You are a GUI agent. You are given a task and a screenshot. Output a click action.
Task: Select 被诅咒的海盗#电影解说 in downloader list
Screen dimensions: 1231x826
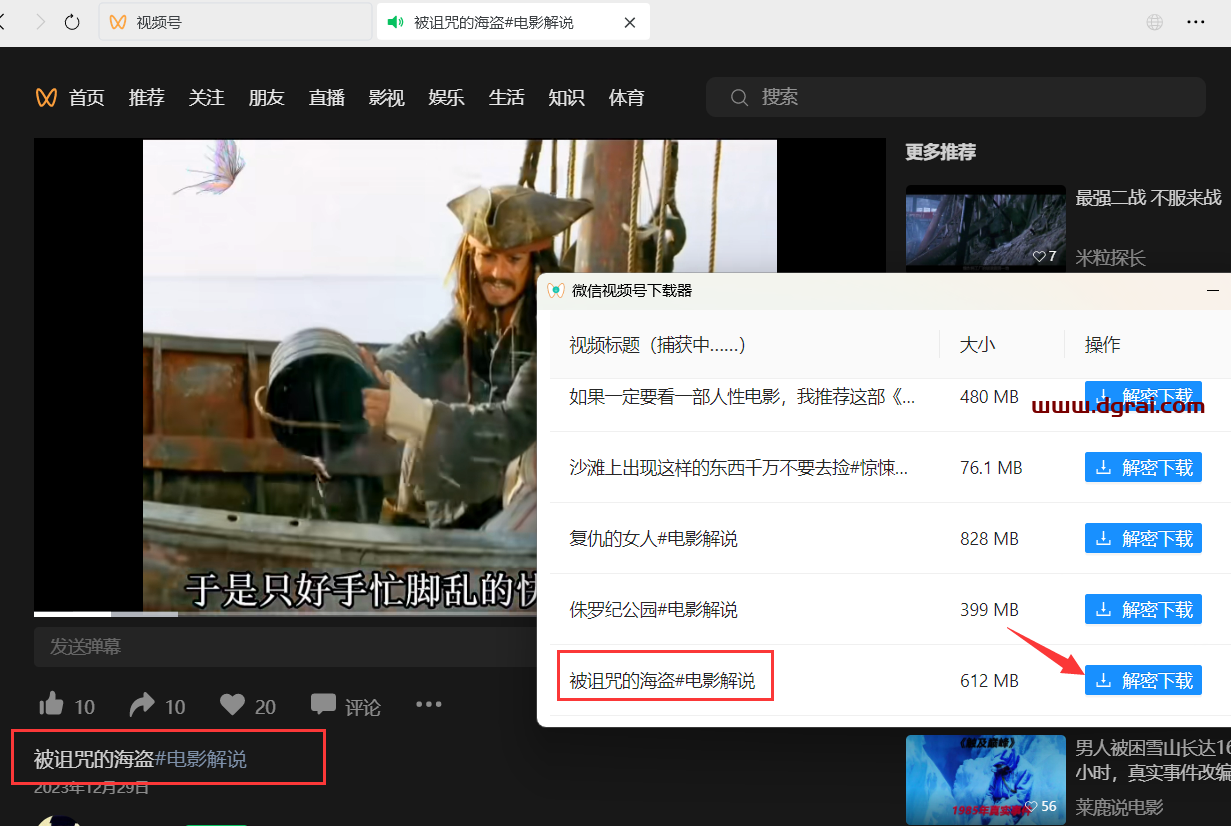tap(662, 680)
